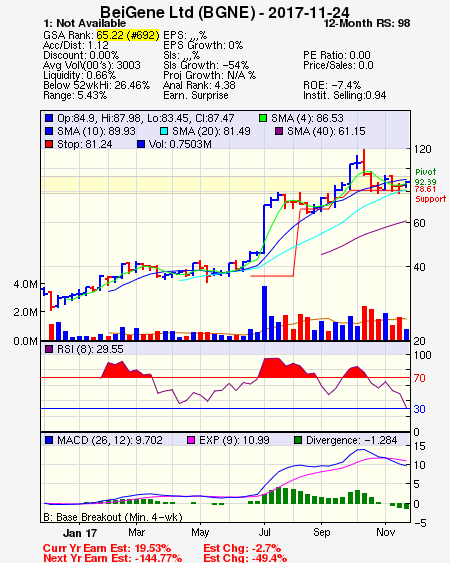450x563 pixels.
Task: Click ROE: -7.4% text
Action: point(332,85)
